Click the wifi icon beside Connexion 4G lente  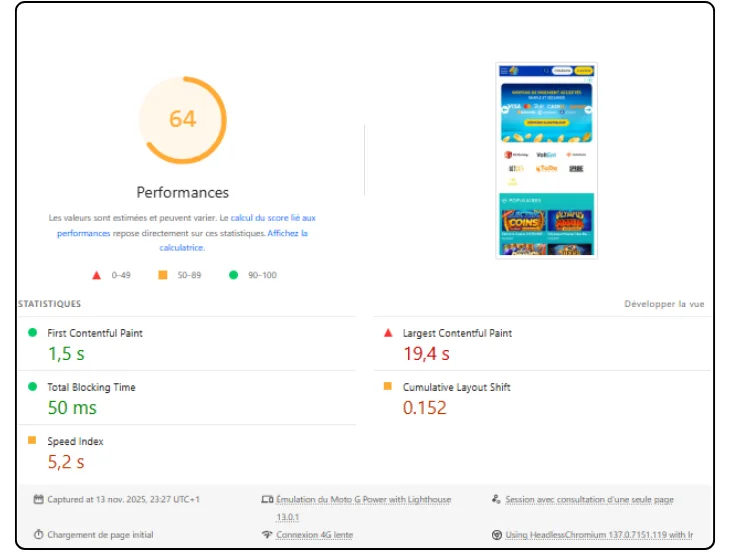pos(267,535)
